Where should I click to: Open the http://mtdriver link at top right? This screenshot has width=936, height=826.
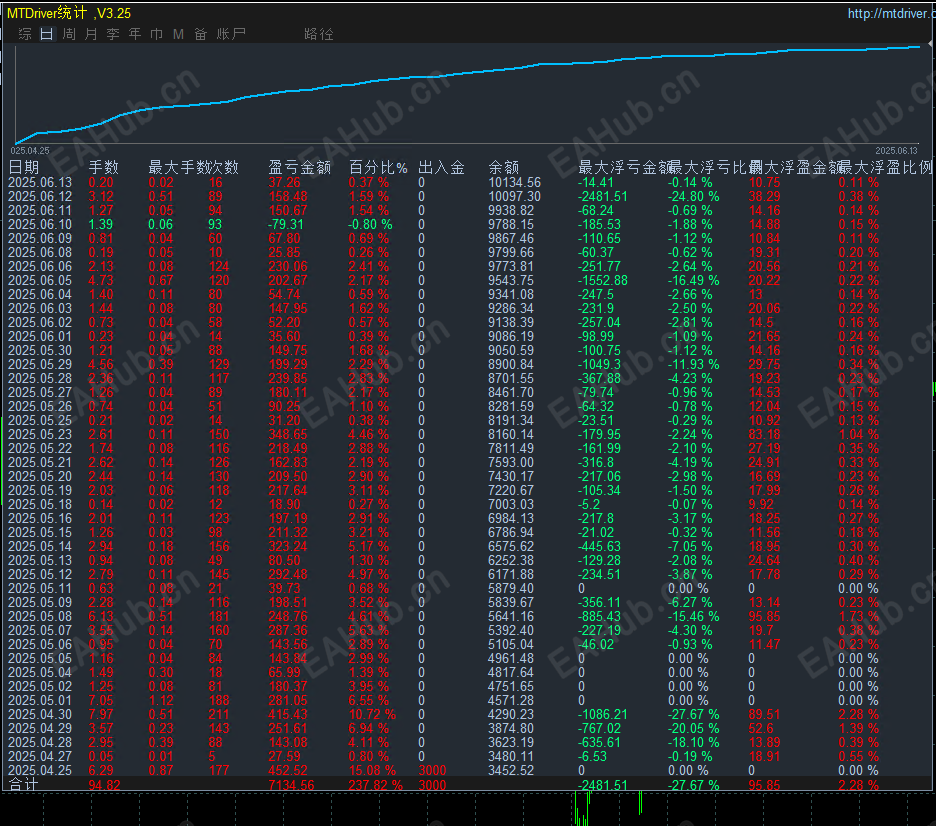pyautogui.click(x=891, y=13)
